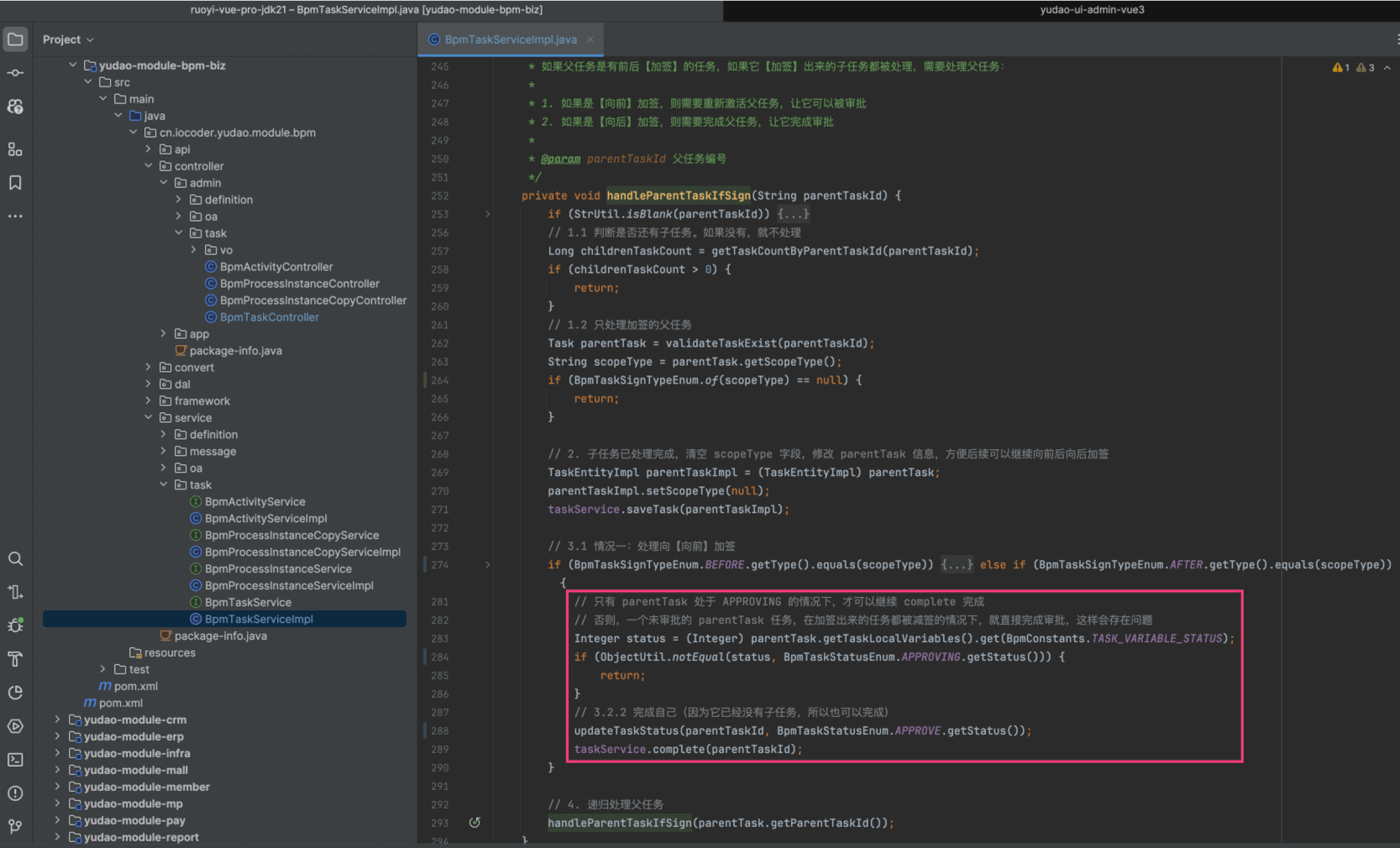Click the recursive call gutter icon
Image resolution: width=1400 pixels, height=848 pixels.
(x=475, y=823)
